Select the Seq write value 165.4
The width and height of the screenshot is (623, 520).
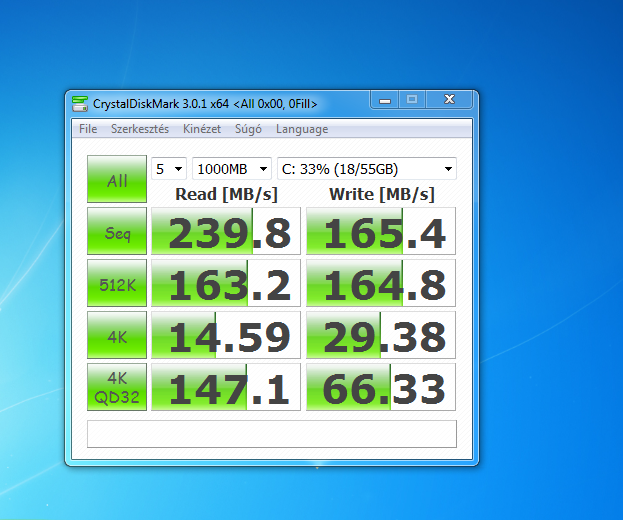click(381, 231)
